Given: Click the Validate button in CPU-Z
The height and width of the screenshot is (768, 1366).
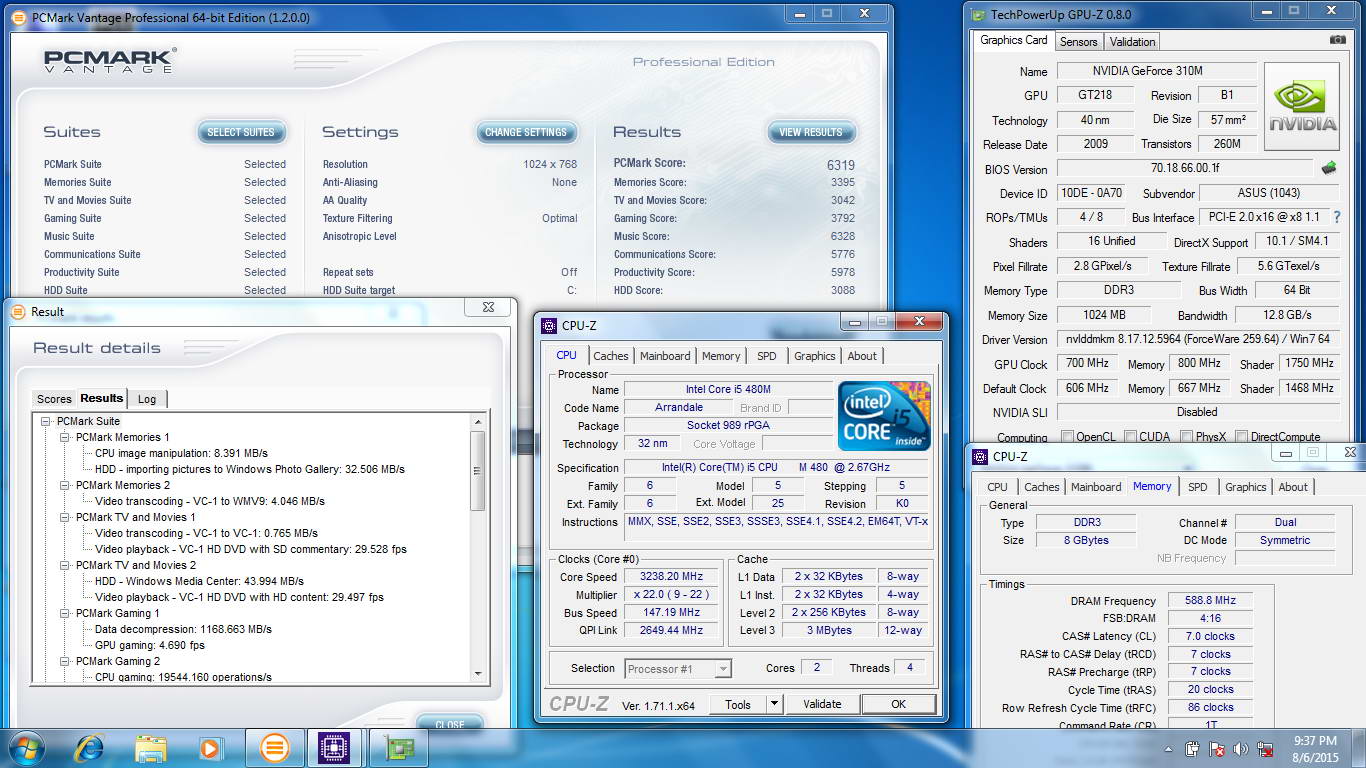Looking at the screenshot, I should [822, 704].
